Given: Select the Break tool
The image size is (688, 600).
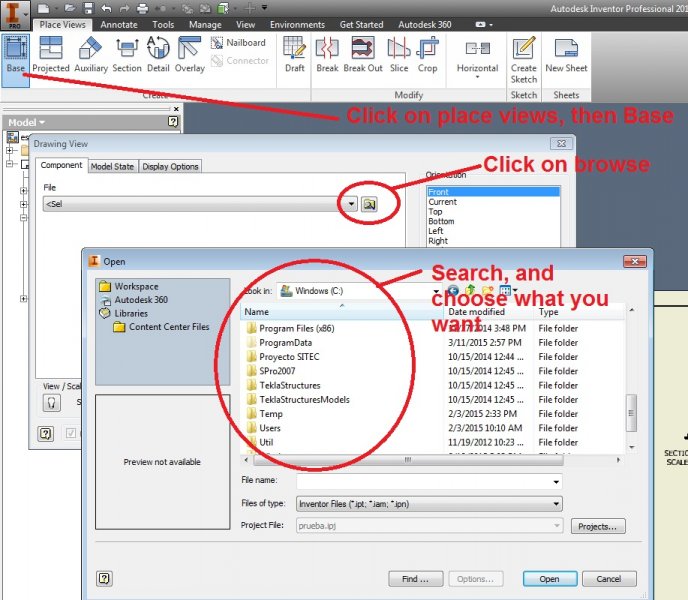Looking at the screenshot, I should 327,55.
